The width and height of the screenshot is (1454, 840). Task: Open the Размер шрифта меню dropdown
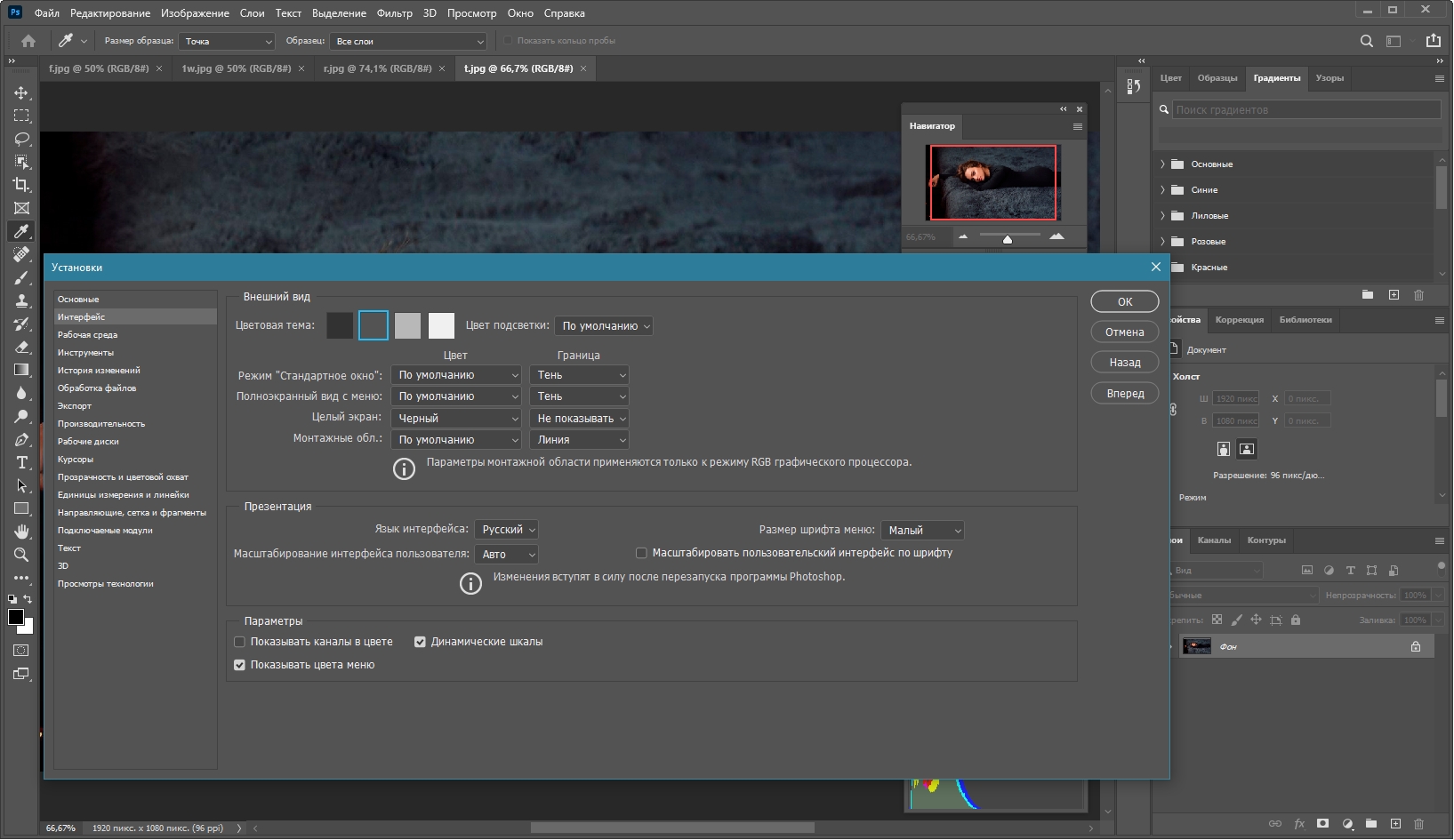coord(922,531)
